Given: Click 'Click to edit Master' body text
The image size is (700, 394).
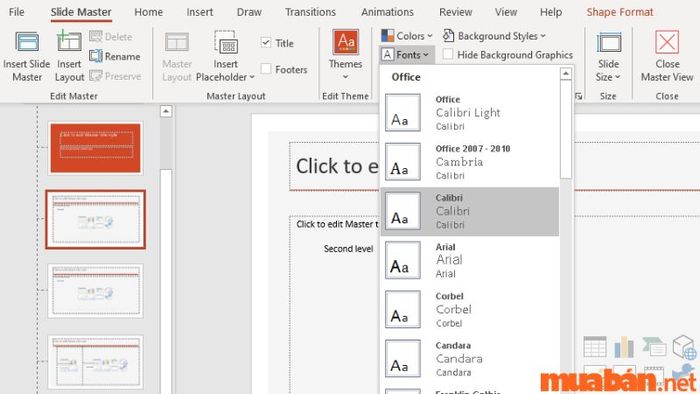Looking at the screenshot, I should point(337,224).
